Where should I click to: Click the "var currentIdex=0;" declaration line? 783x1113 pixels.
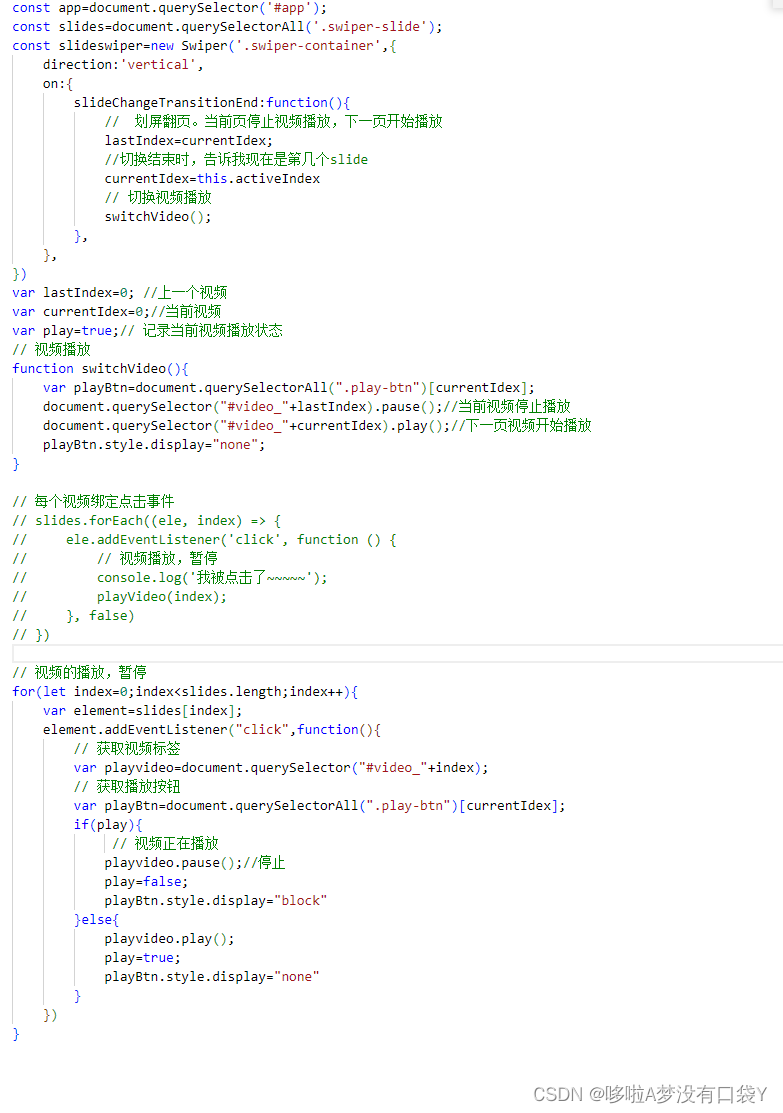116,312
